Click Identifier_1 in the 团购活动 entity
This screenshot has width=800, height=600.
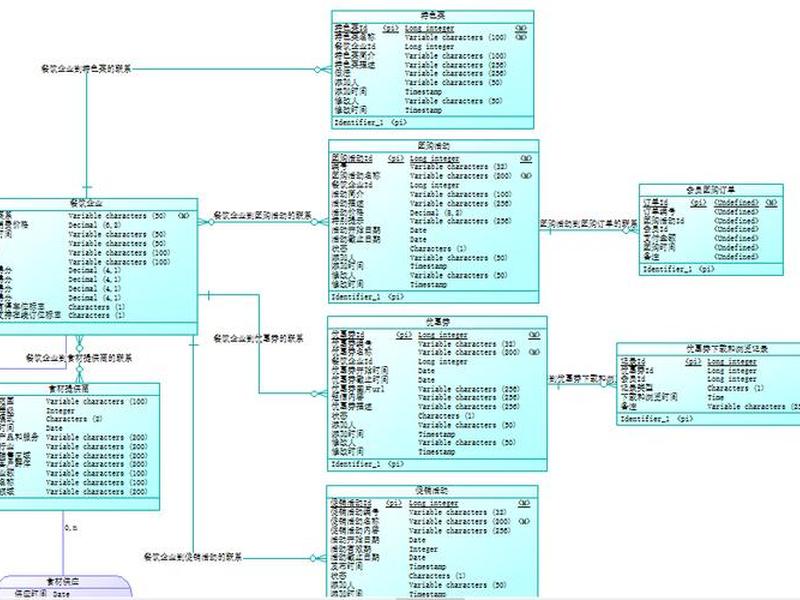click(356, 296)
